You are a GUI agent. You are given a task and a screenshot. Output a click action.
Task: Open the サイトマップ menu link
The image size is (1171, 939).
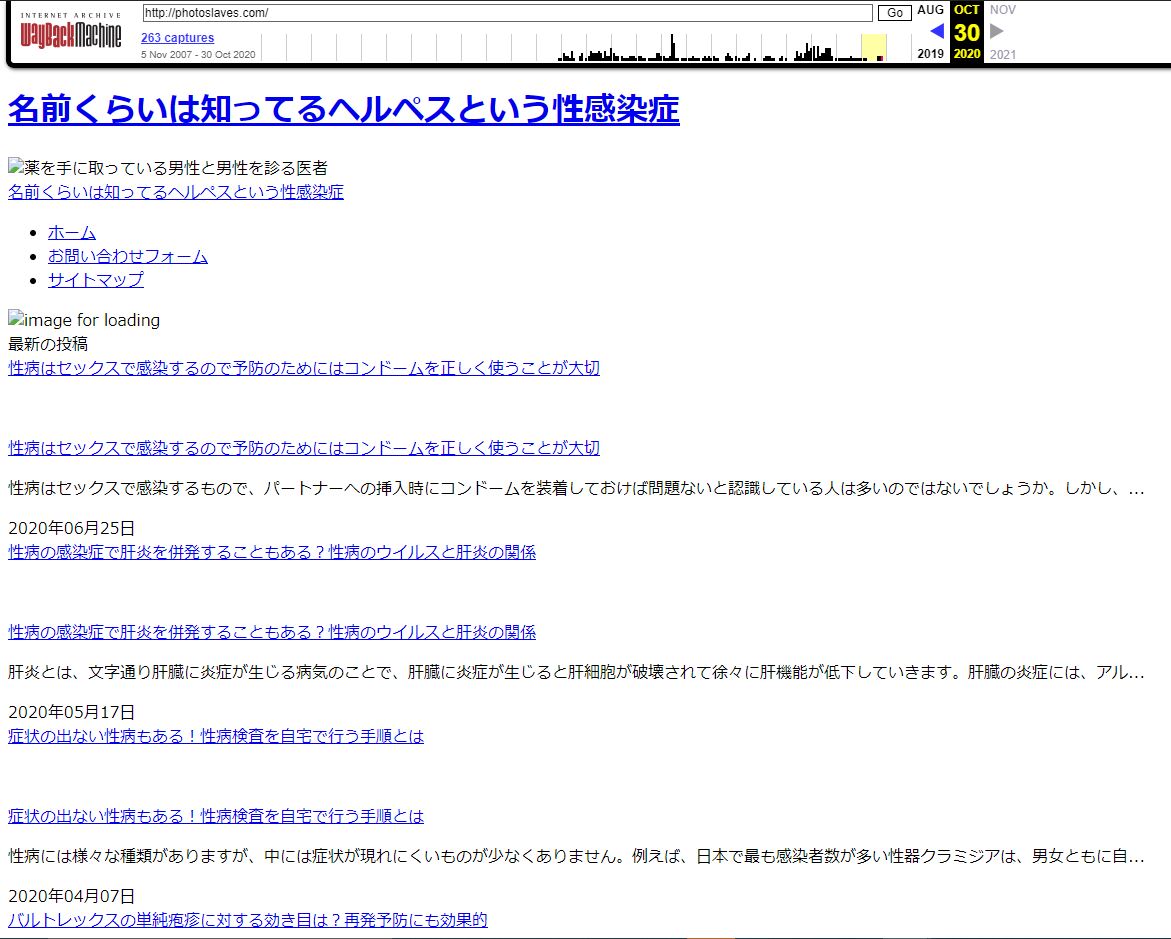point(96,280)
